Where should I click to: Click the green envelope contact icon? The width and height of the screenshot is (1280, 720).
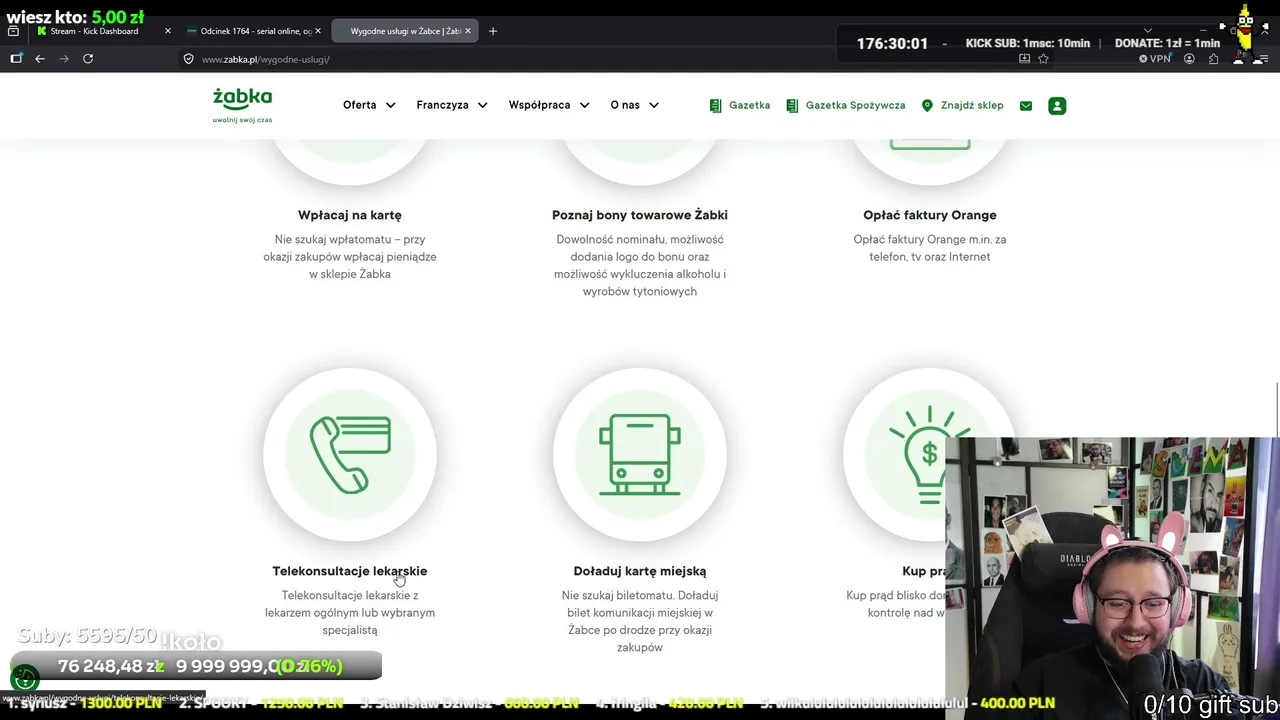pos(1026,106)
